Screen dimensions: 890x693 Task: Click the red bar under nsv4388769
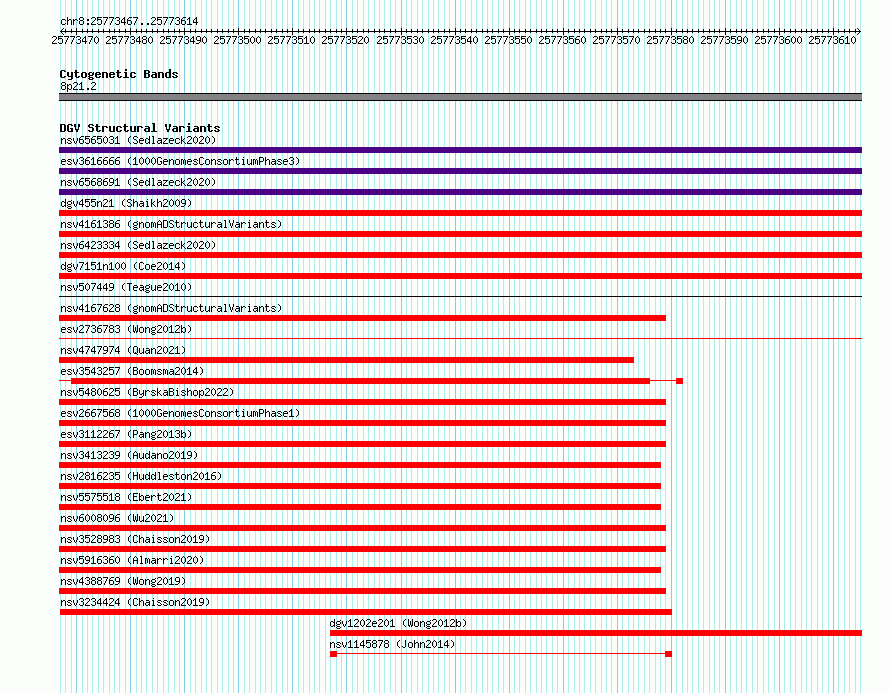(x=362, y=591)
